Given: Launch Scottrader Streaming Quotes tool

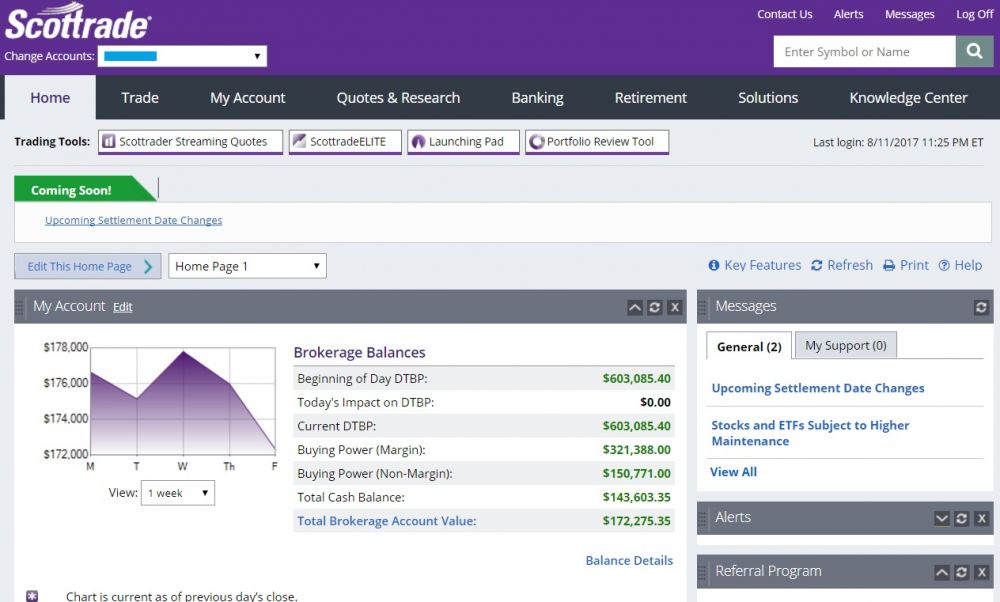Looking at the screenshot, I should (x=190, y=142).
